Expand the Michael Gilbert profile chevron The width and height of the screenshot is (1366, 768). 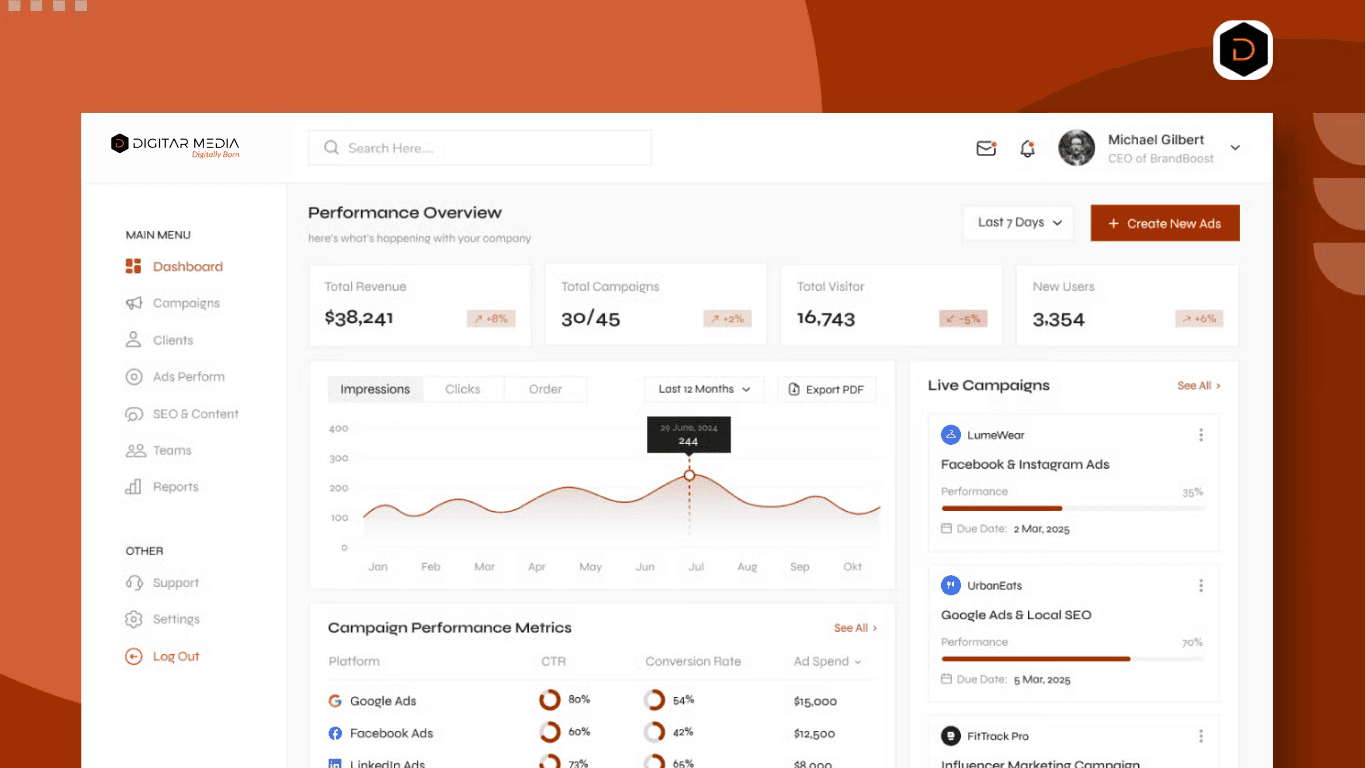coord(1235,147)
